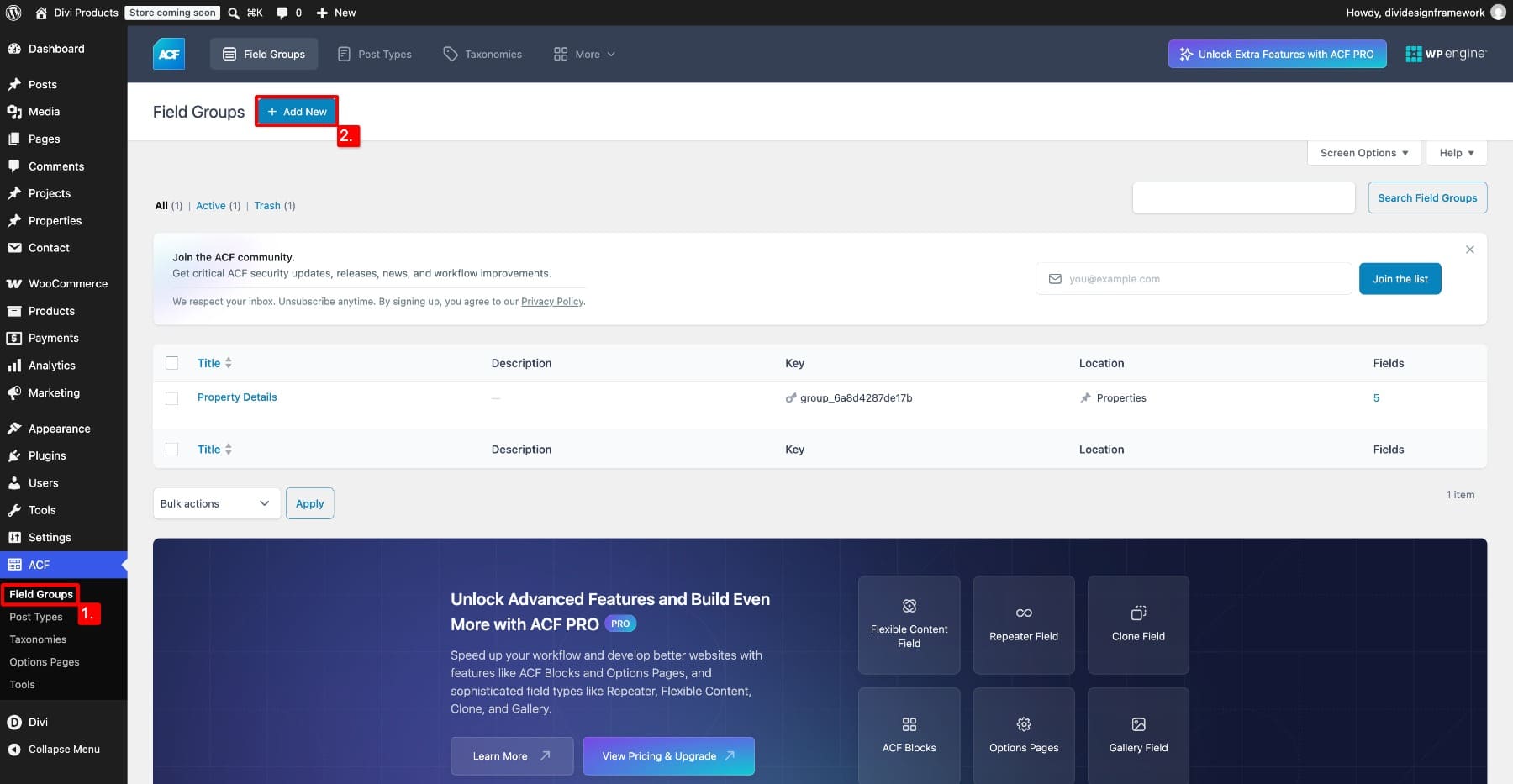Viewport: 1513px width, 784px height.
Task: Switch to the Field Groups tab in the header
Action: point(264,54)
